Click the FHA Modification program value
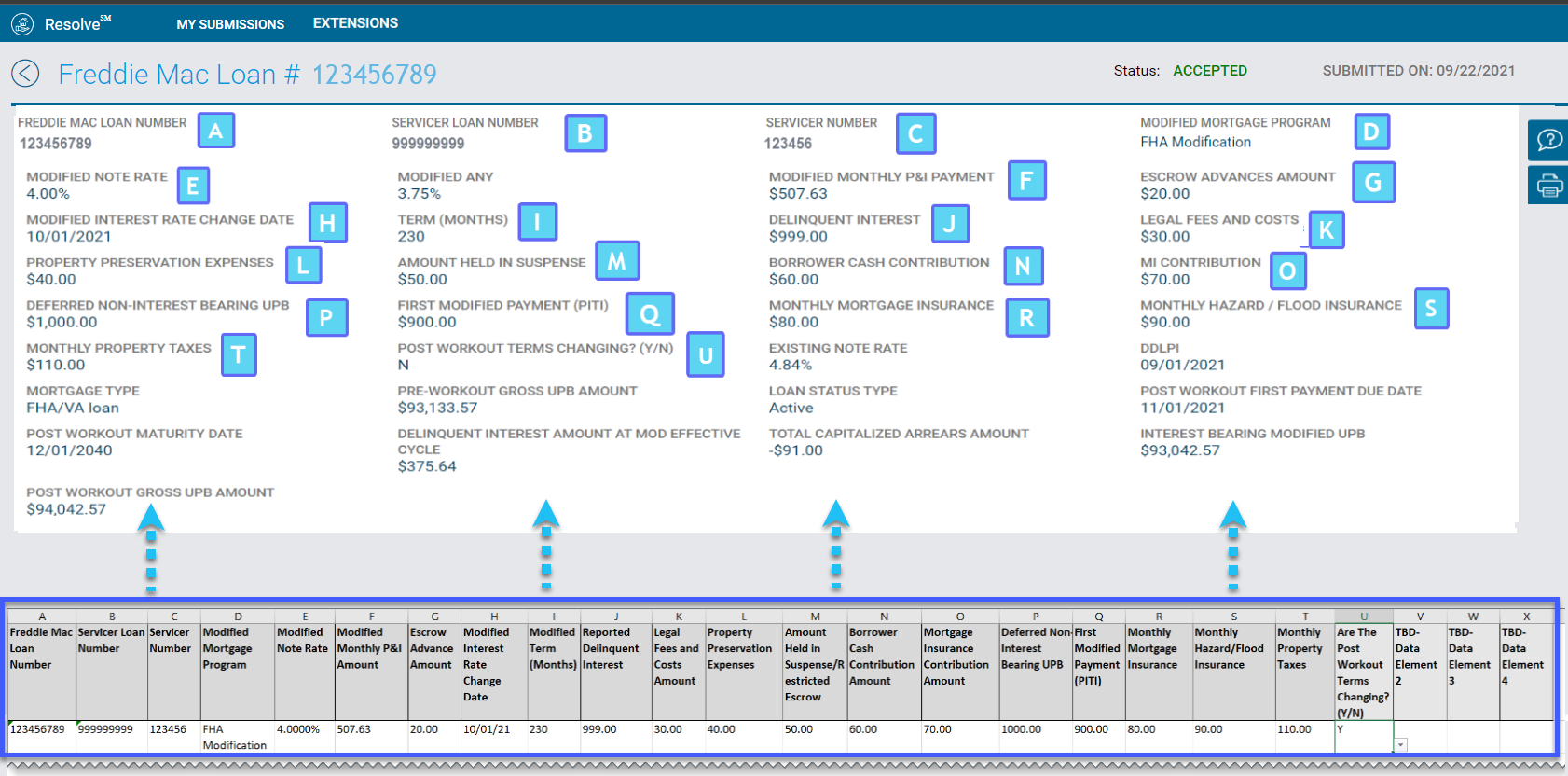The height and width of the screenshot is (776, 1568). (x=1196, y=142)
